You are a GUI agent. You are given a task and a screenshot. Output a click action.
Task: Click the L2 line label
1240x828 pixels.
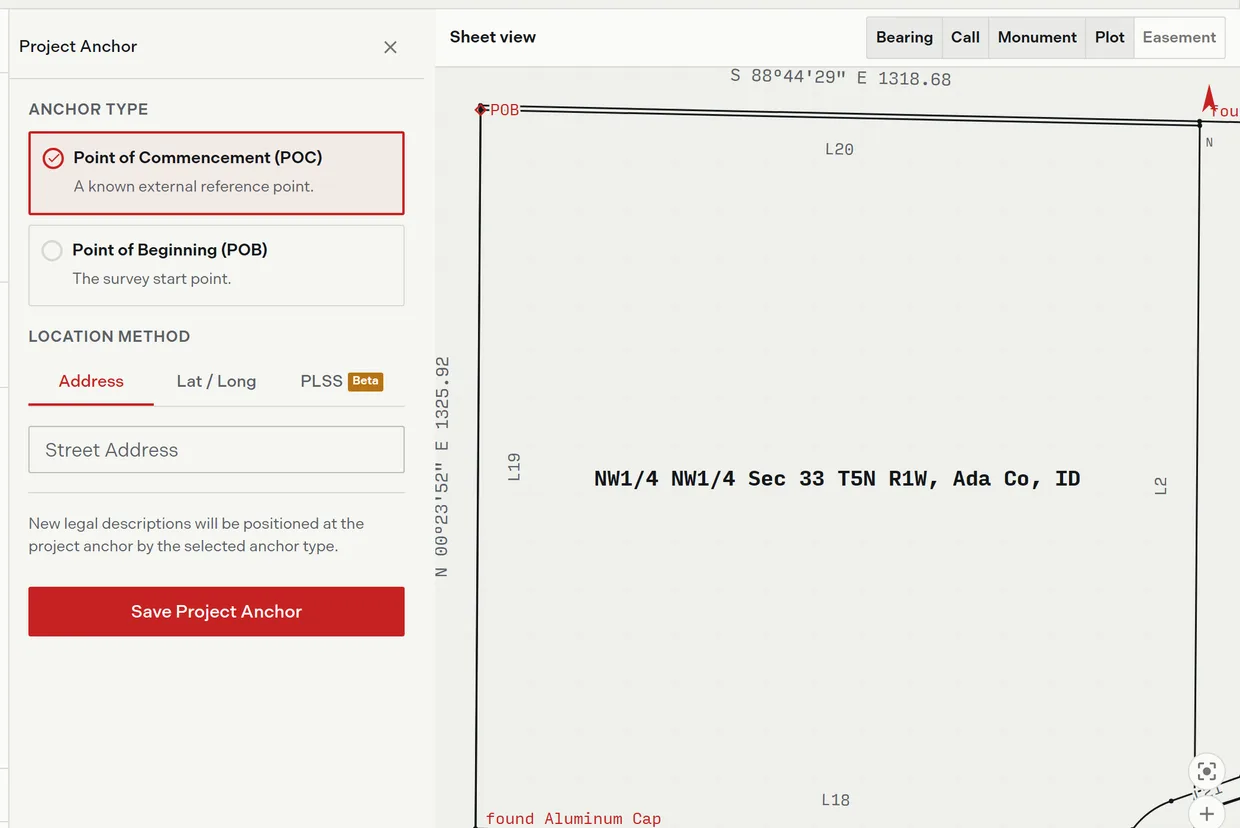[x=1160, y=486]
